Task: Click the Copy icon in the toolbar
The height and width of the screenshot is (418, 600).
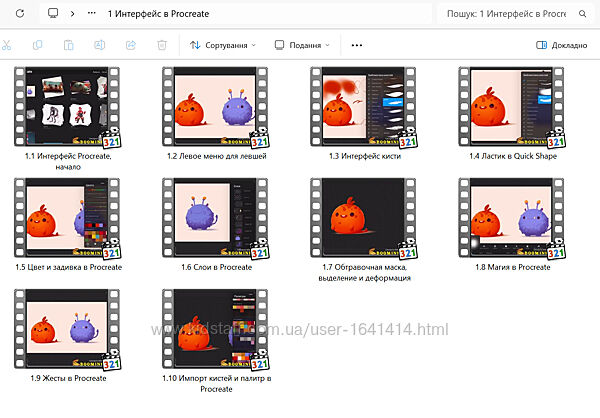Action: click(37, 45)
